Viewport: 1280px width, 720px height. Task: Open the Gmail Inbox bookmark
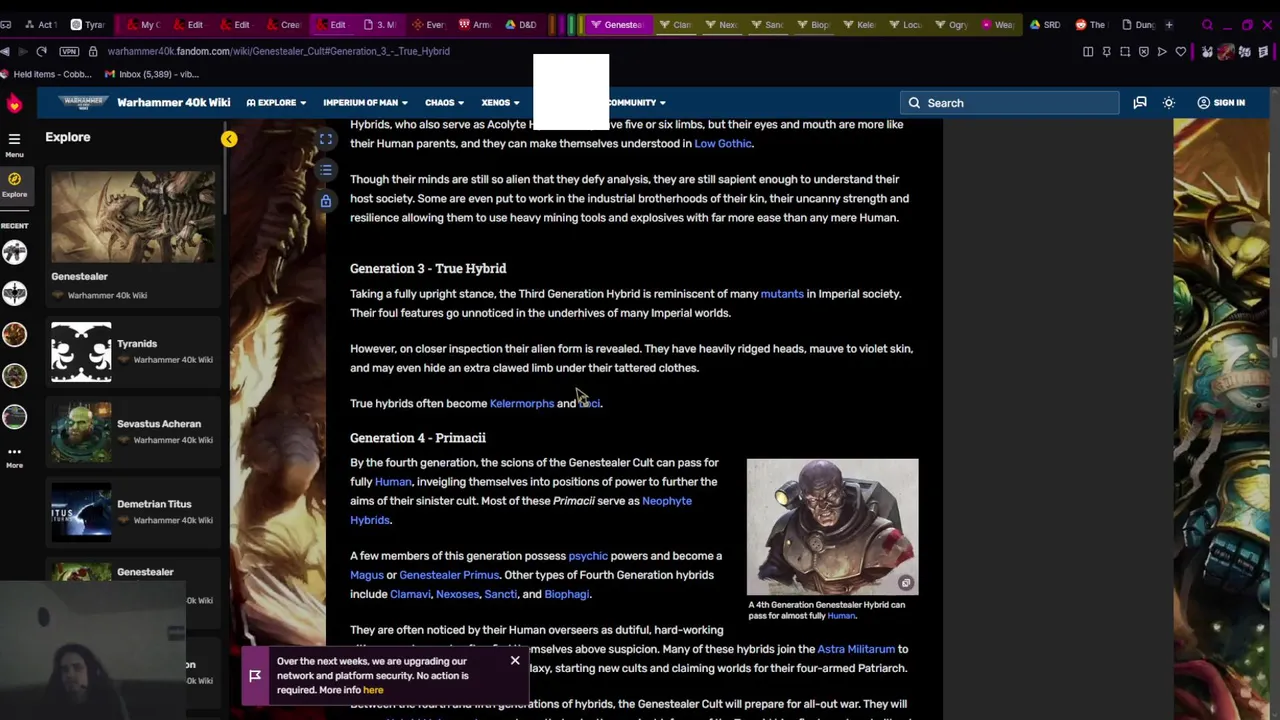pyautogui.click(x=153, y=74)
